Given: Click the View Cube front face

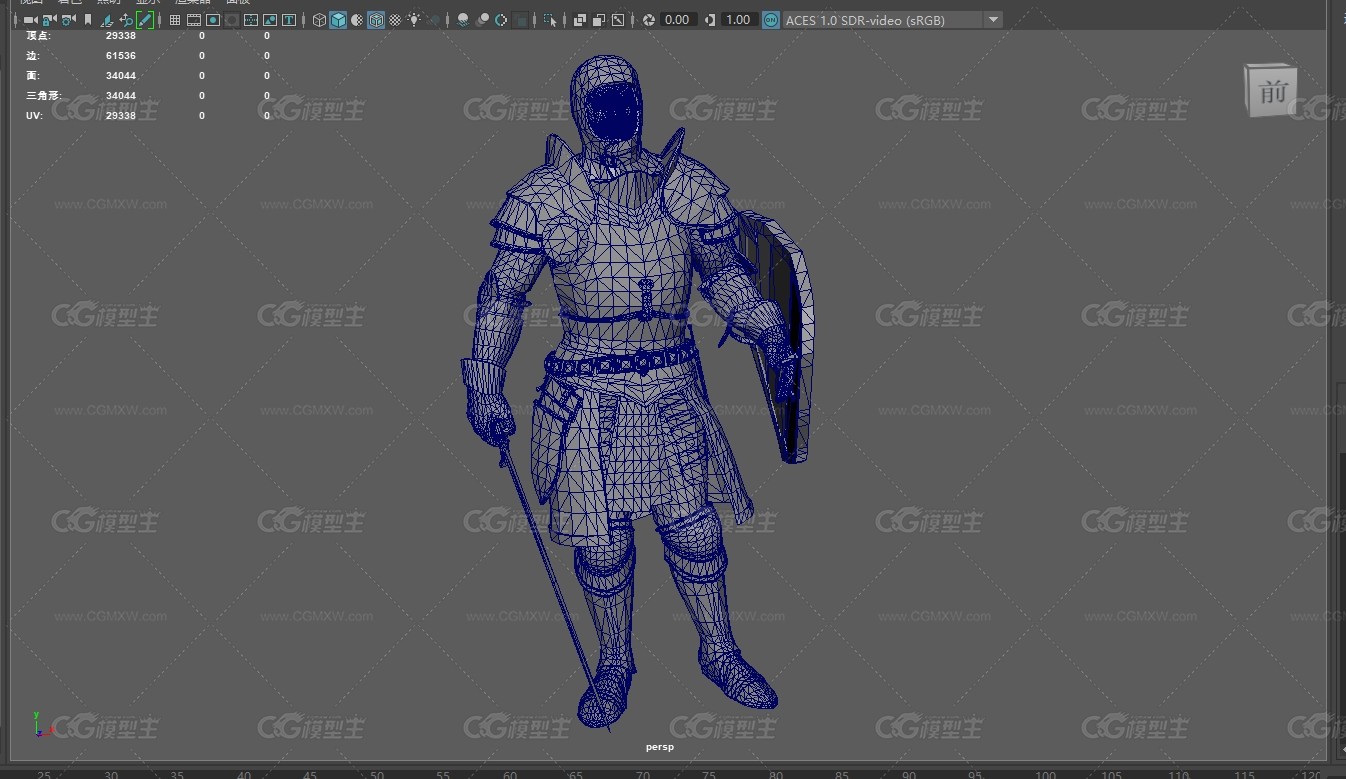Looking at the screenshot, I should click(1272, 92).
